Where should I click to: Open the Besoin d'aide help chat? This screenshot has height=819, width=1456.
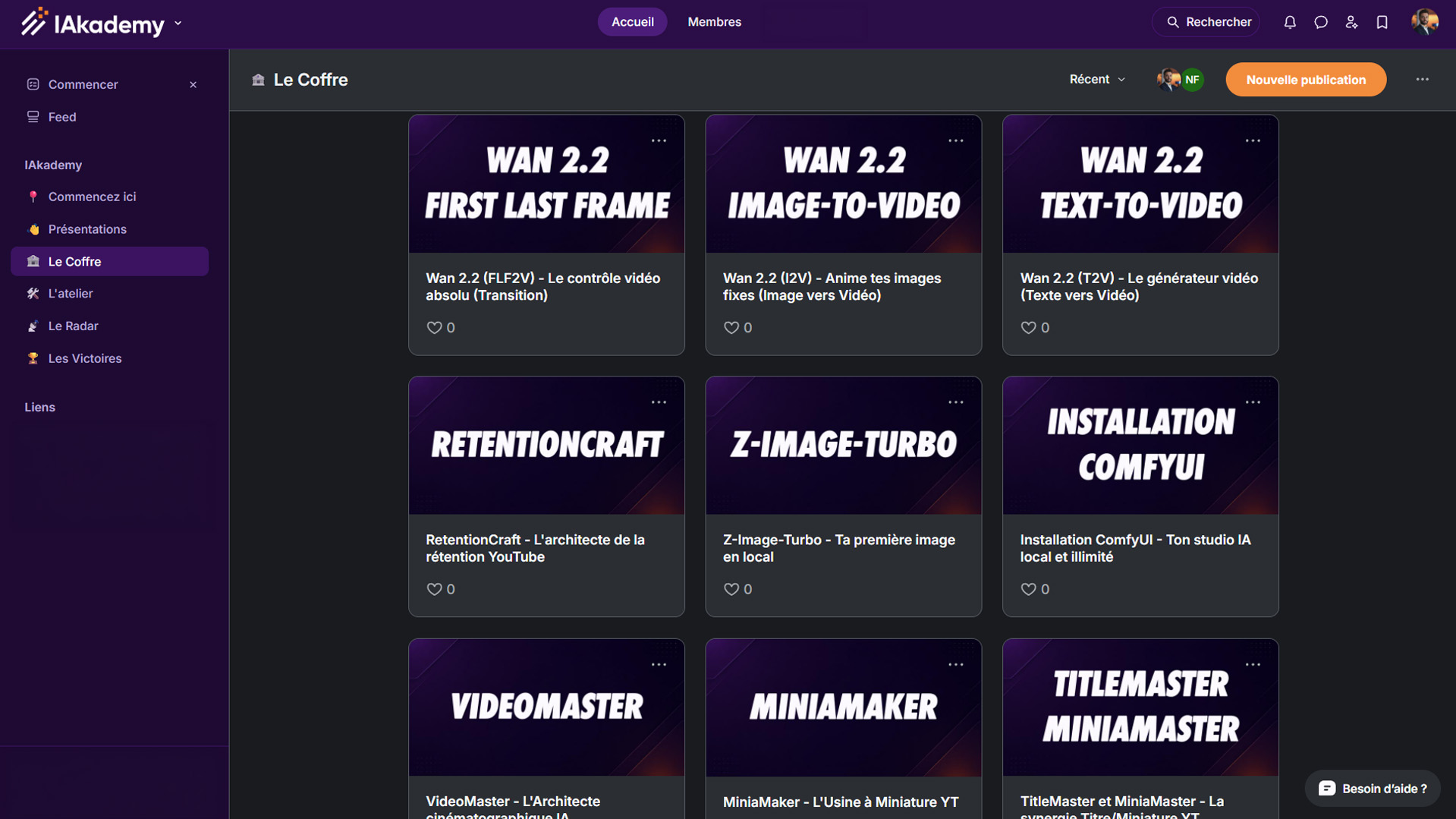[1373, 789]
